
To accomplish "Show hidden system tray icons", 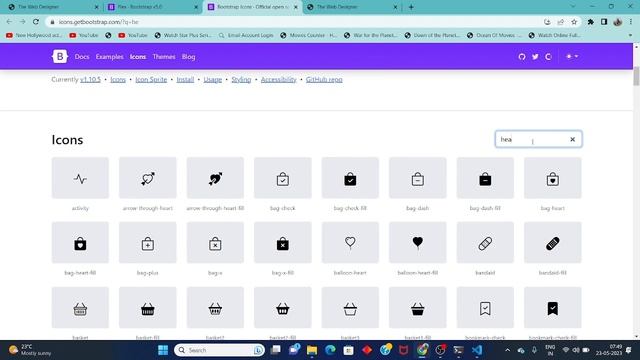I will [x=507, y=350].
